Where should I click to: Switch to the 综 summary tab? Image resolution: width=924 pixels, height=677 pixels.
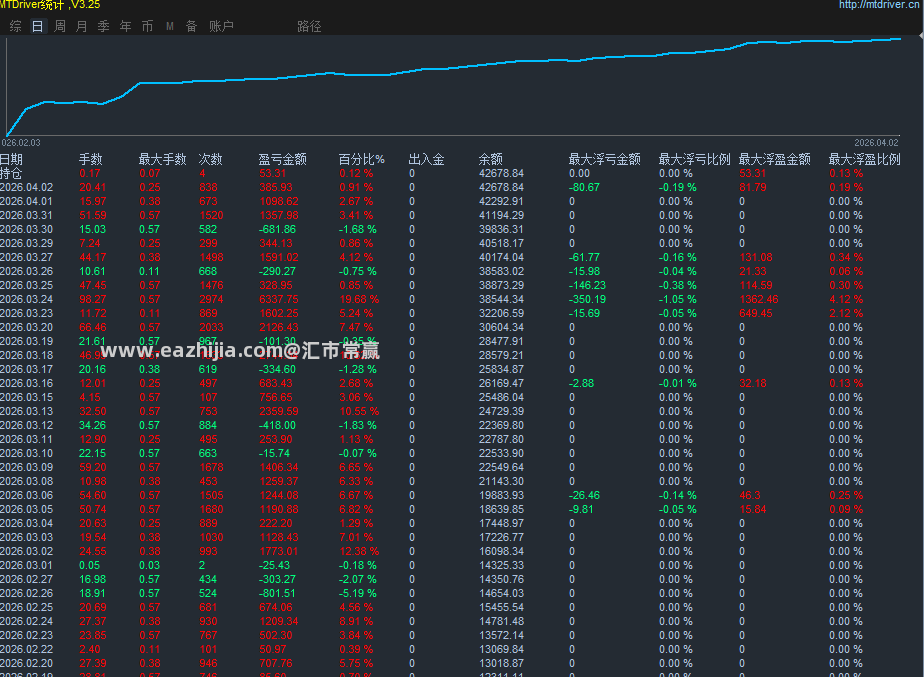pos(16,26)
